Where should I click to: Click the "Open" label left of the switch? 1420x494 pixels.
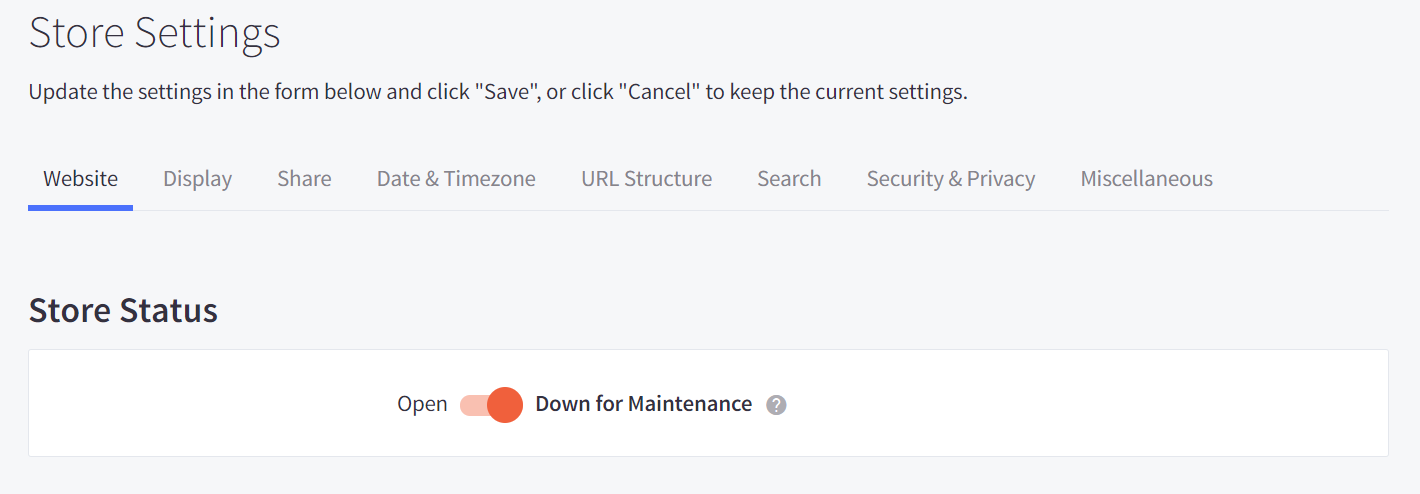click(x=422, y=404)
